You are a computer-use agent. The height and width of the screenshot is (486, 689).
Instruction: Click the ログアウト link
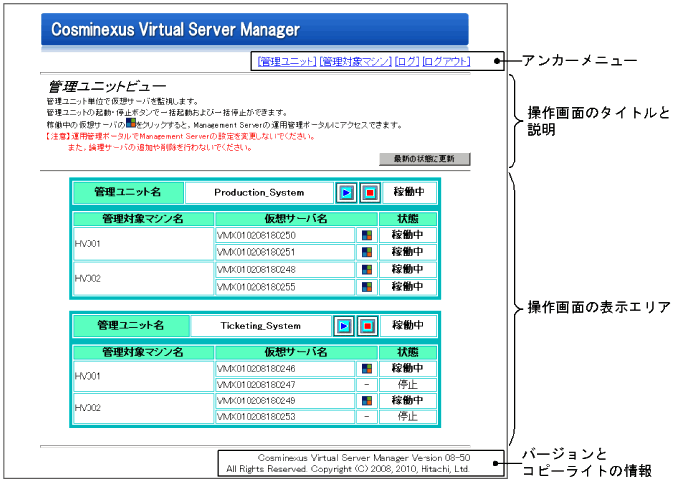click(446, 62)
